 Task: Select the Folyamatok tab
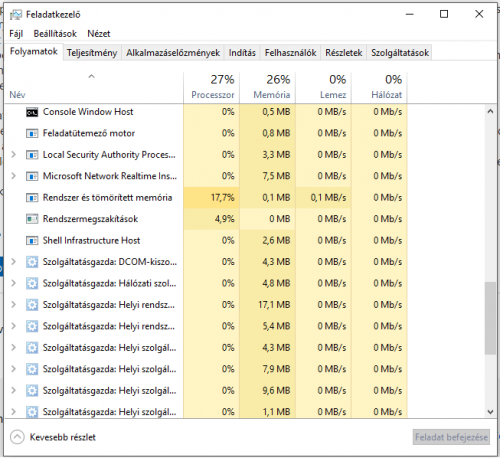click(x=34, y=52)
